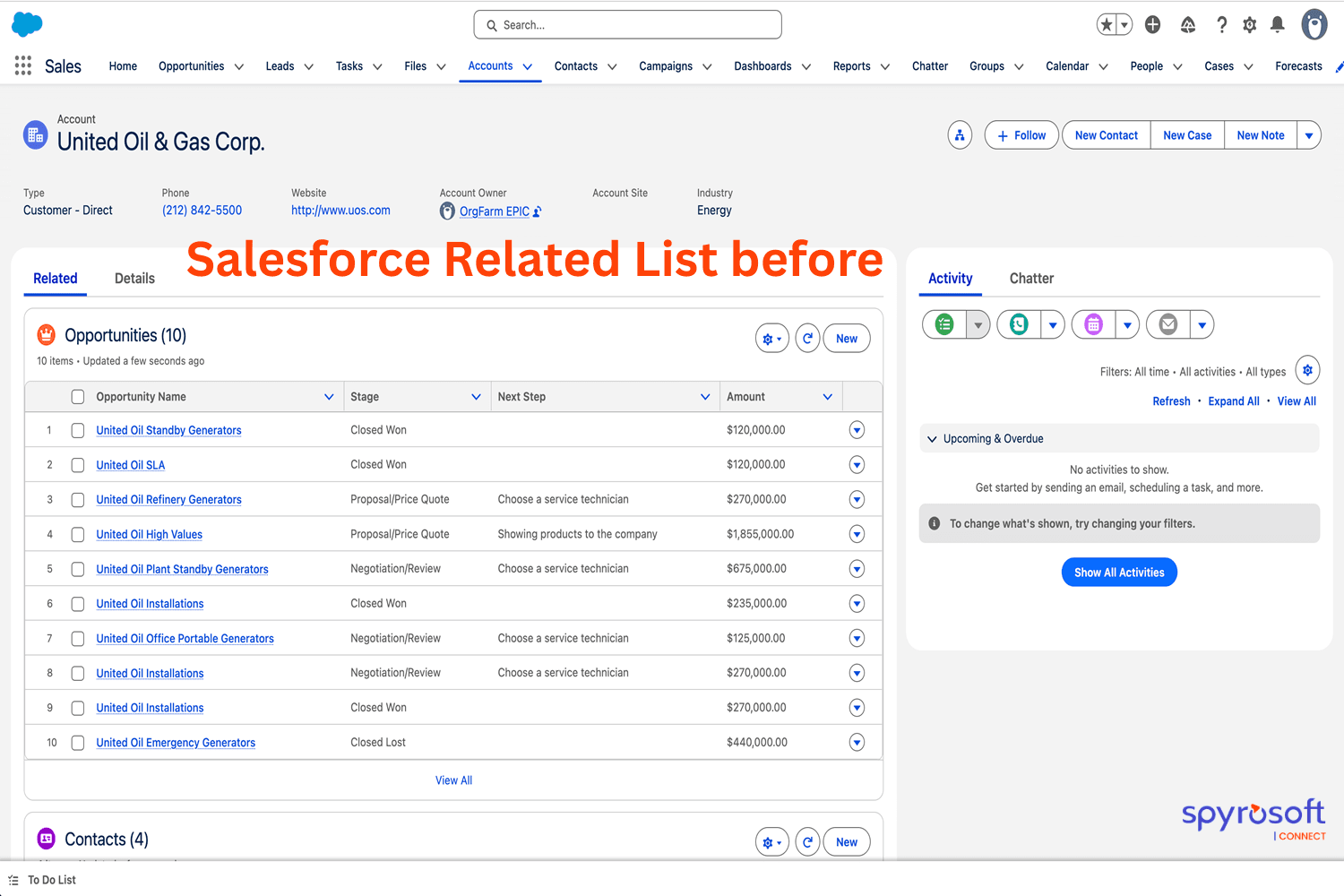Open the http://www.uos.com website link
1344x896 pixels.
tap(340, 211)
